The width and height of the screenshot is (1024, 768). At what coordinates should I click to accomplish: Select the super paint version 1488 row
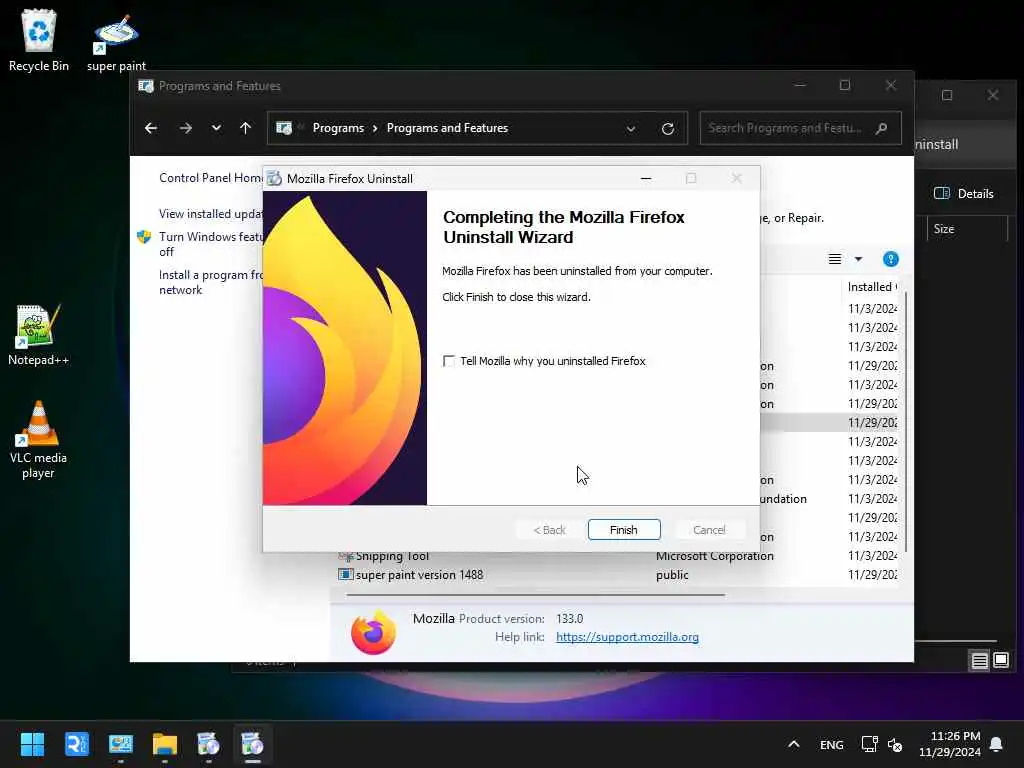tap(617, 575)
